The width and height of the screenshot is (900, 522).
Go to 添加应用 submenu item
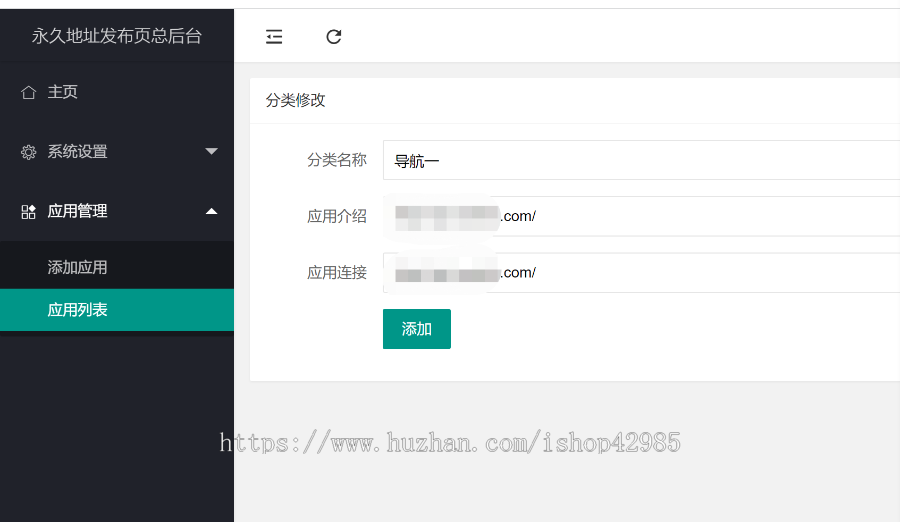pyautogui.click(x=117, y=267)
